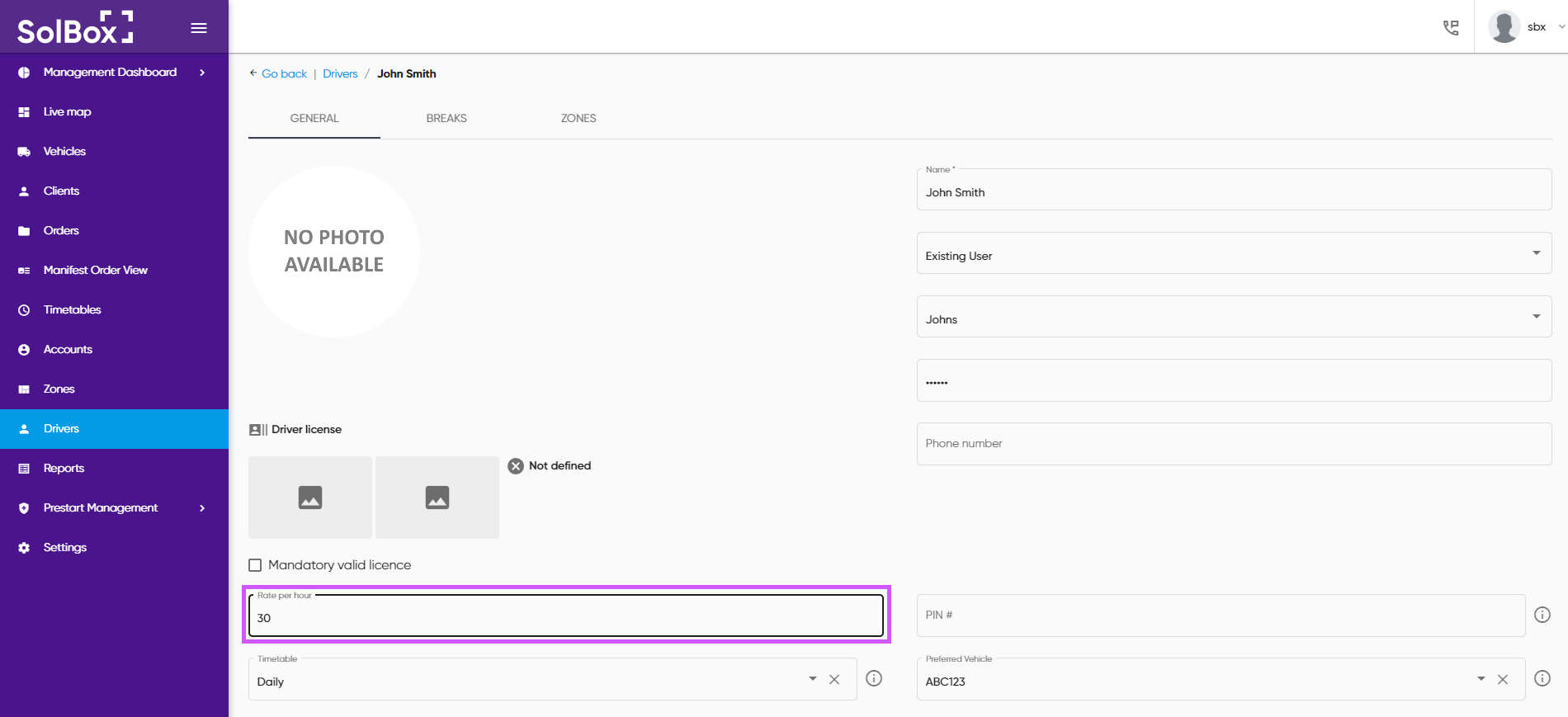
Task: Click the sbx user avatar
Action: coord(1504,27)
